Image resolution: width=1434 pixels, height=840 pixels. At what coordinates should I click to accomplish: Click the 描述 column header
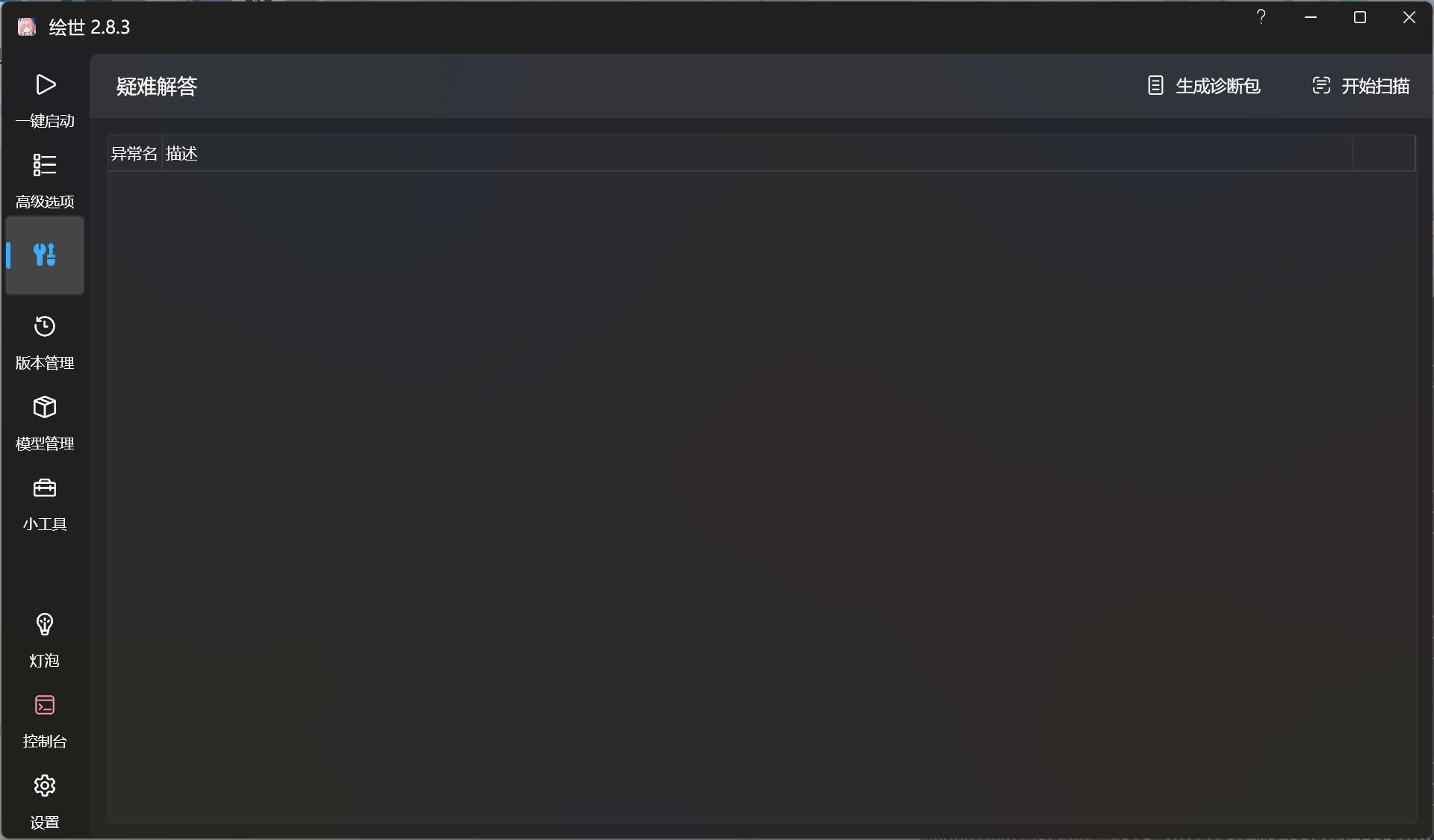[x=181, y=154]
